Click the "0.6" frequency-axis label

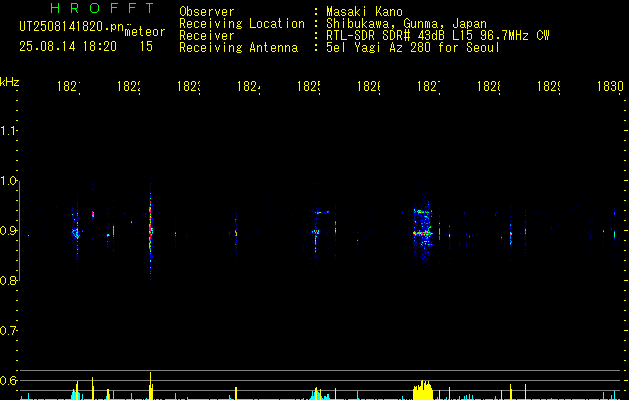point(8,380)
